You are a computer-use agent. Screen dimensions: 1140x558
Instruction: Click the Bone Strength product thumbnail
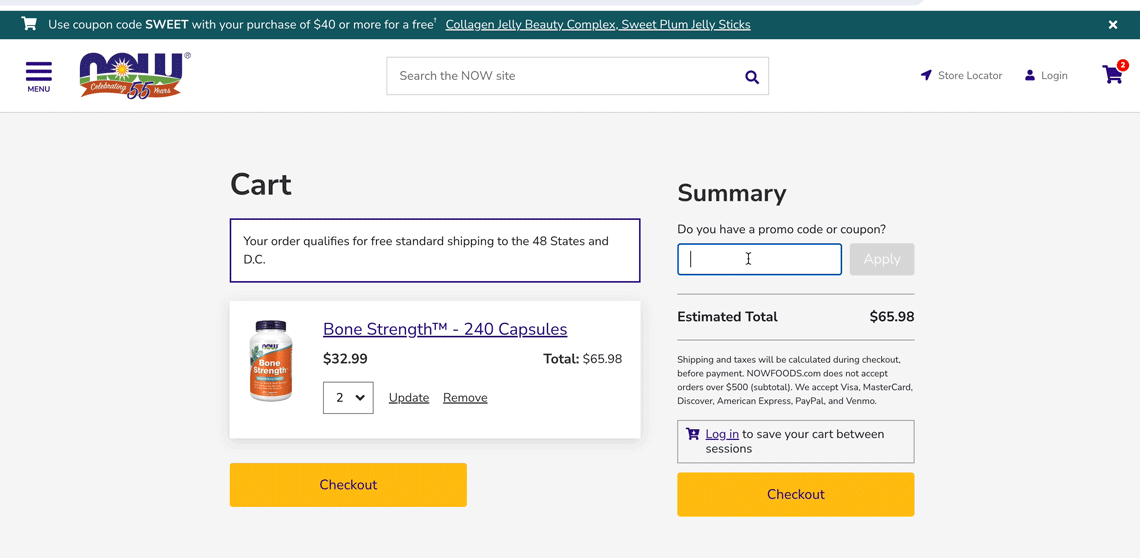[271, 361]
